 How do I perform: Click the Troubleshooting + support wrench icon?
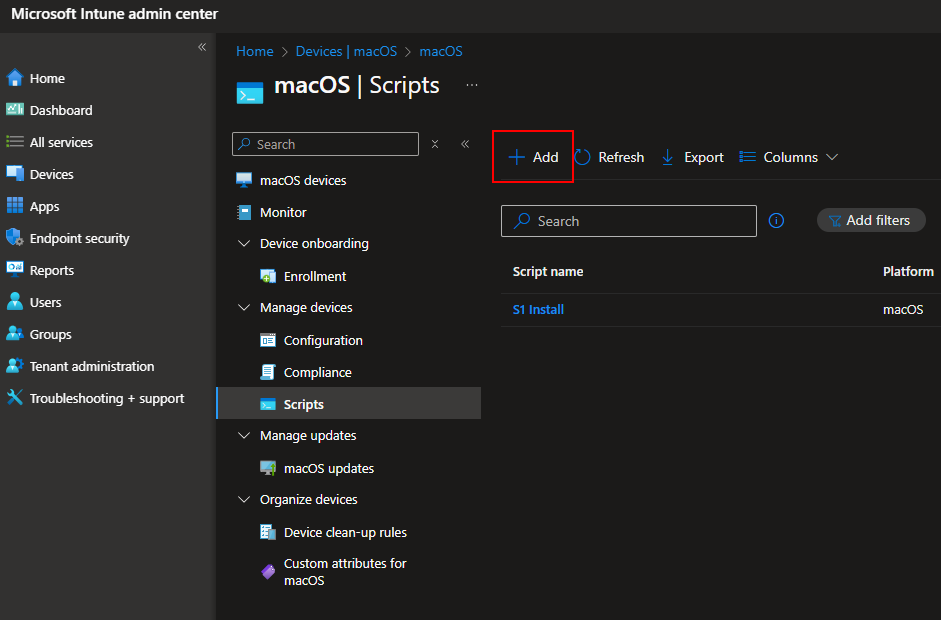tap(15, 398)
